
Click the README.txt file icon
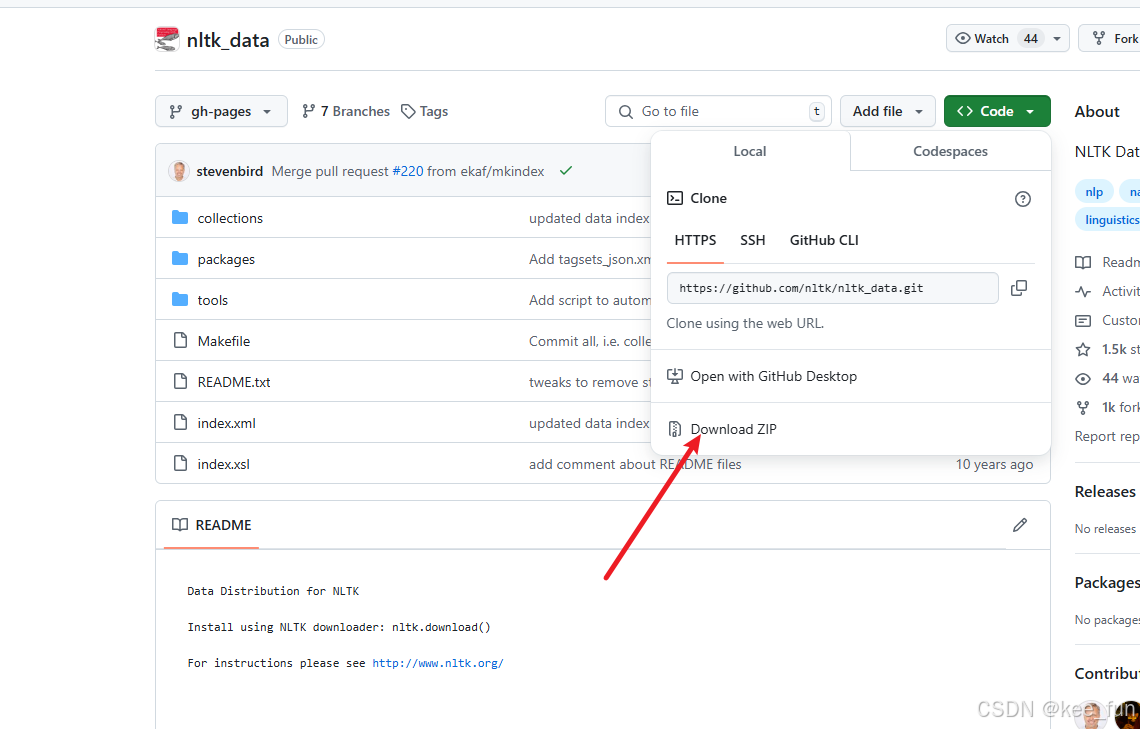180,382
